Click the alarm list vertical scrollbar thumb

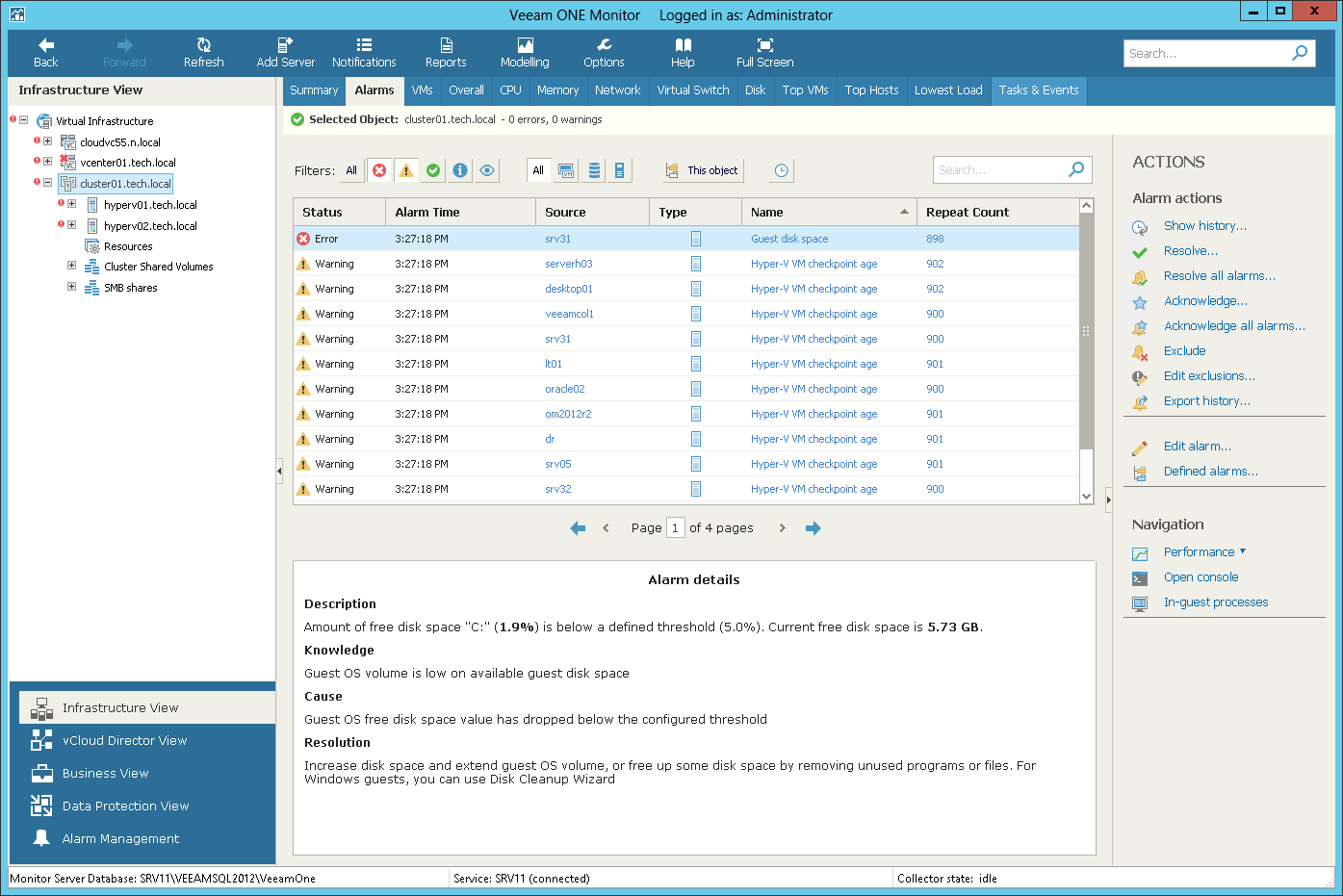coord(1086,331)
